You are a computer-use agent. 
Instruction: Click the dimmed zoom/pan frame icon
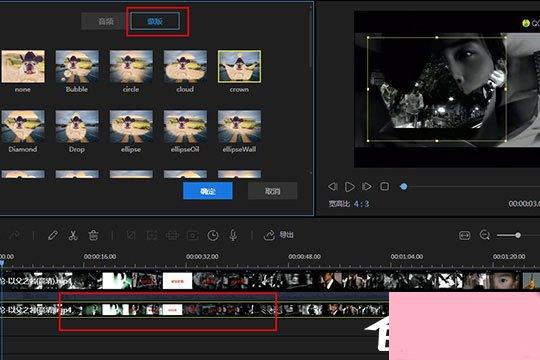tap(152, 235)
